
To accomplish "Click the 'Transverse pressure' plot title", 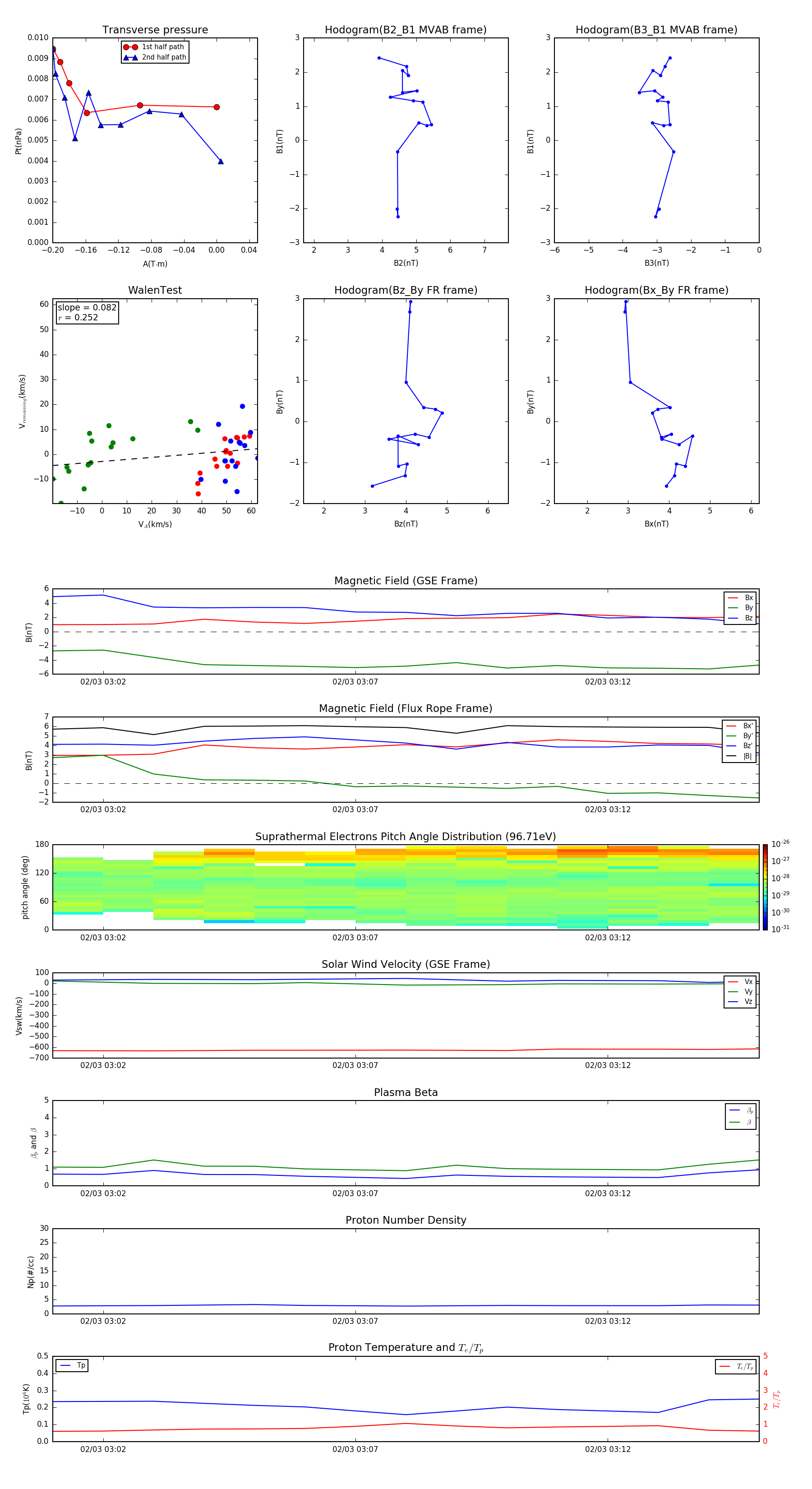I will pos(155,30).
